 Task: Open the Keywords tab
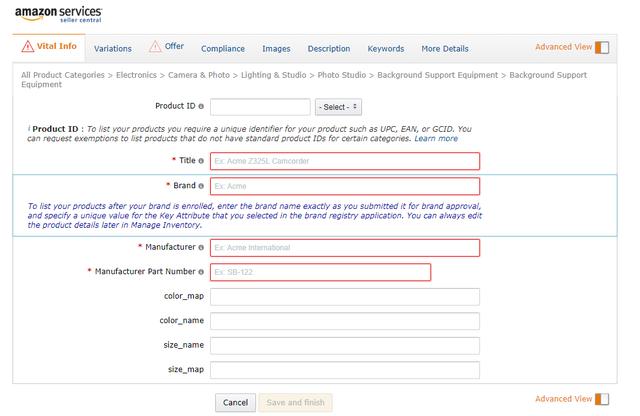tap(385, 48)
